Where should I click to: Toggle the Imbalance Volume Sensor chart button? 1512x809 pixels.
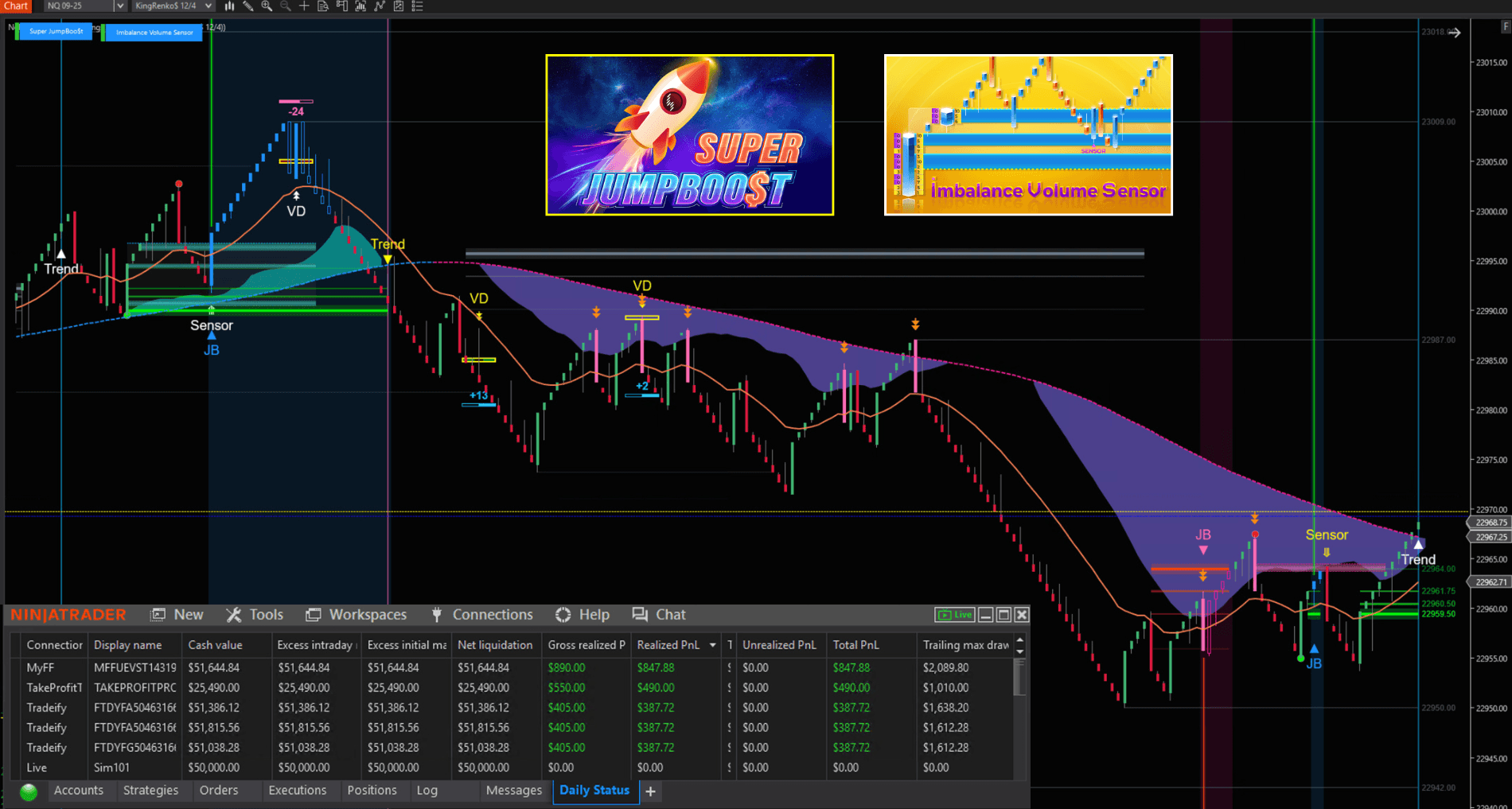click(154, 33)
